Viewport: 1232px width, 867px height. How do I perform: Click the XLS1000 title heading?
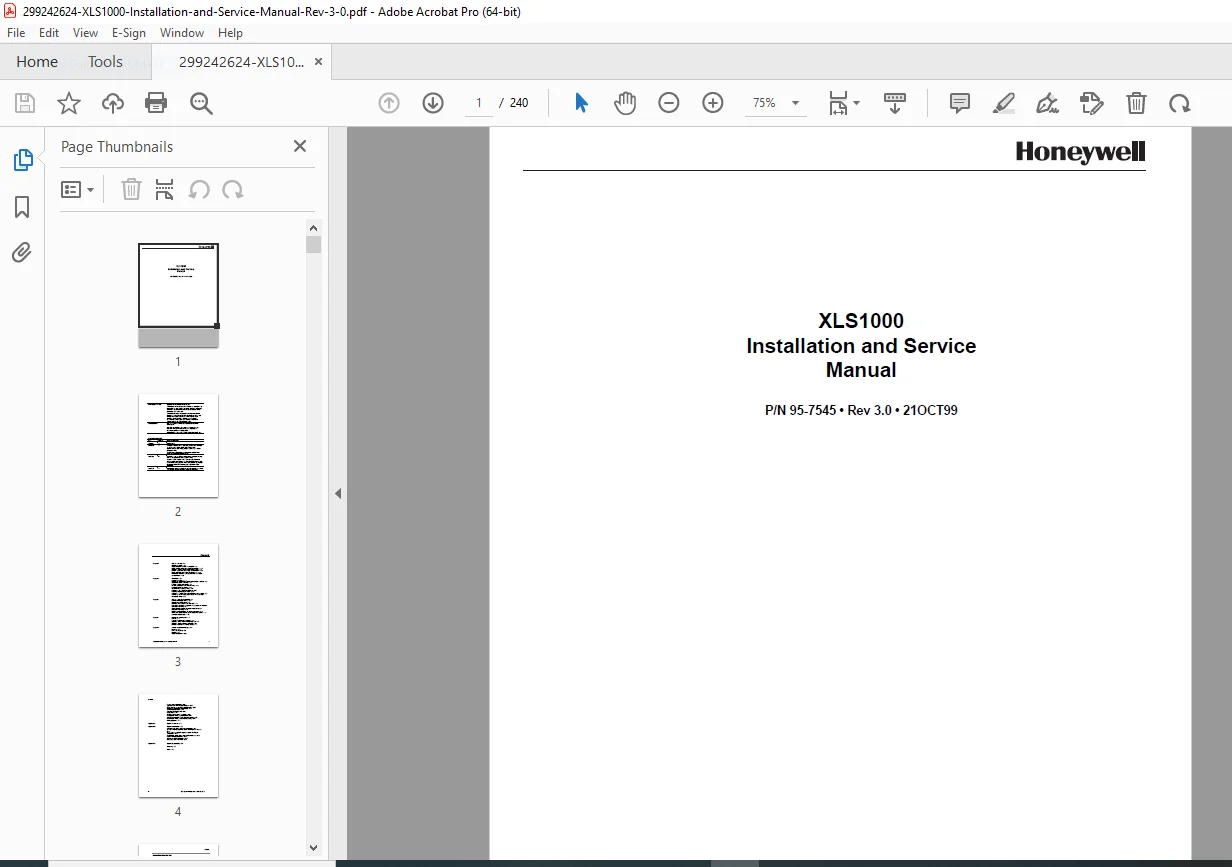point(861,321)
